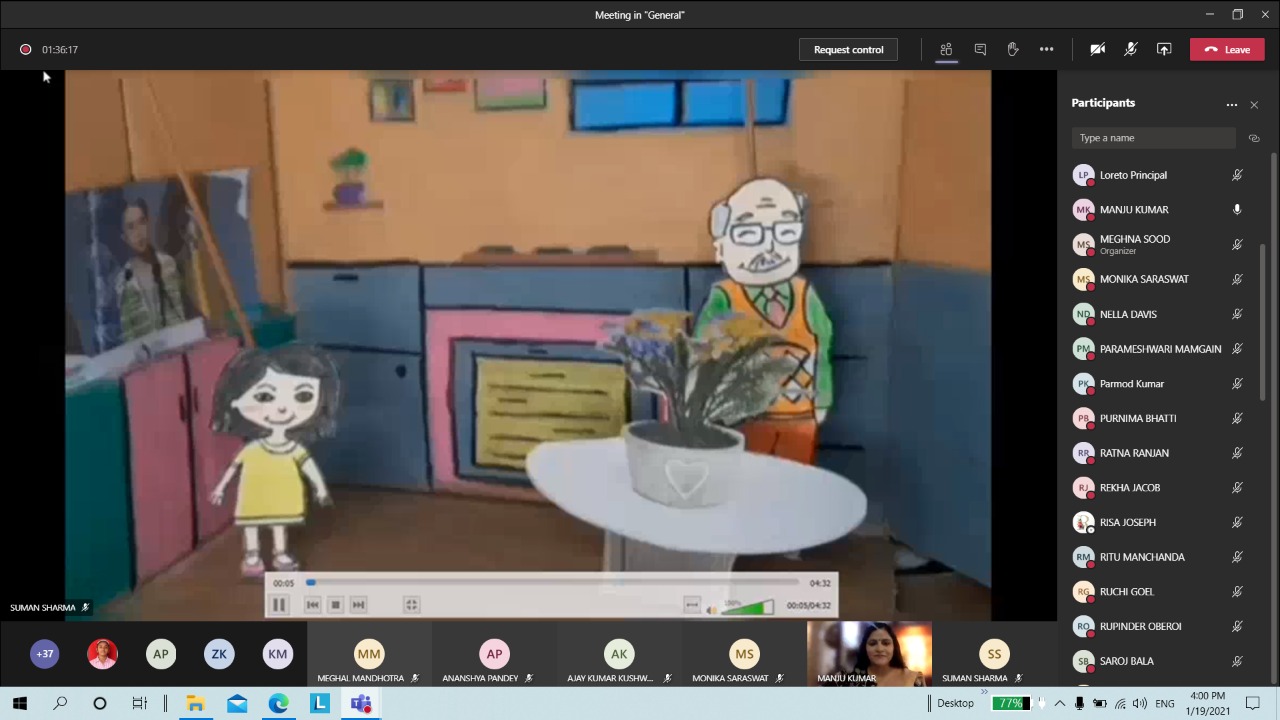Open the share content tray
This screenshot has width=1280, height=720.
[1164, 49]
